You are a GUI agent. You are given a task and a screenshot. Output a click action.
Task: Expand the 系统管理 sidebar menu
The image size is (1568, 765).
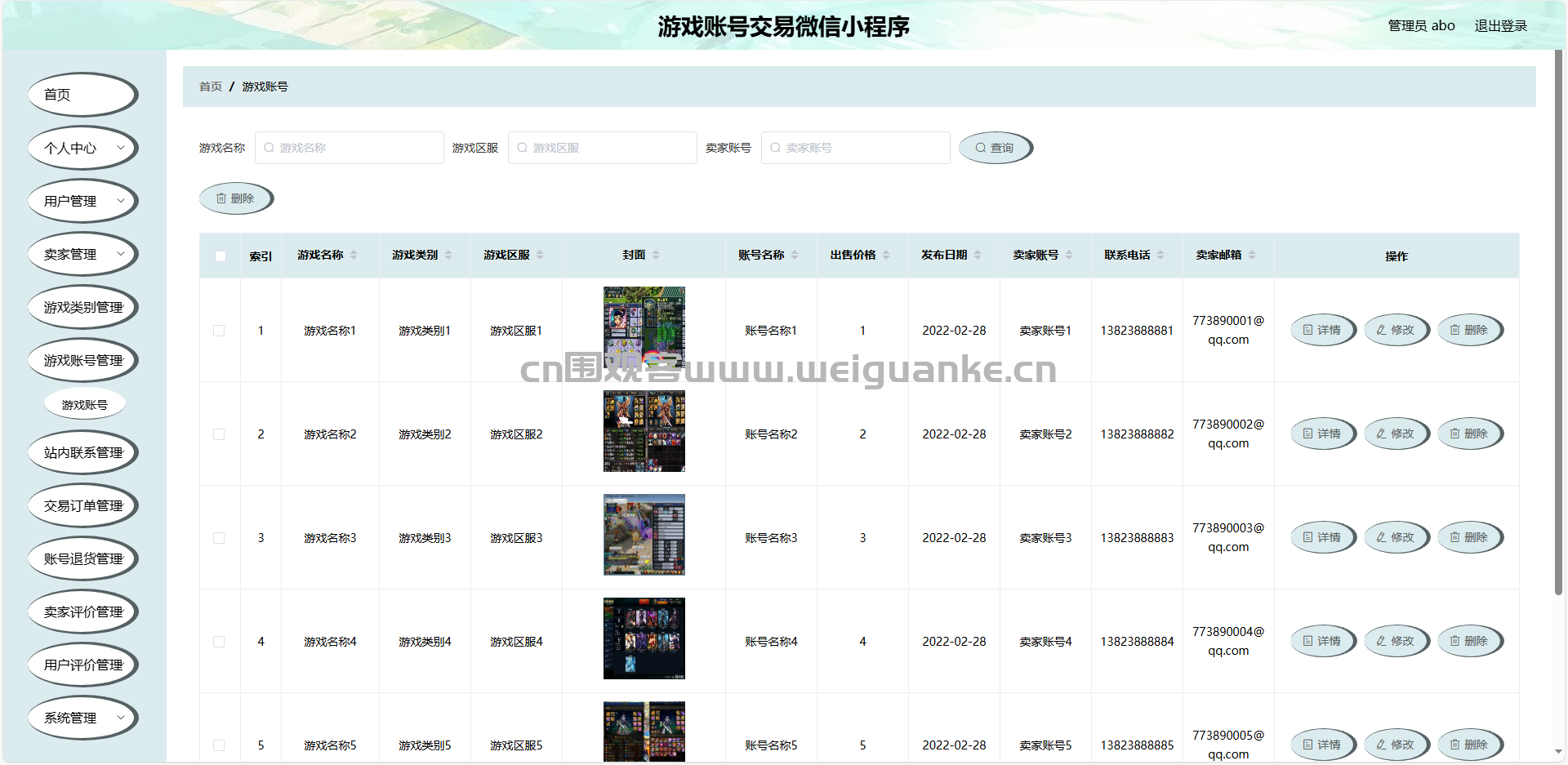(83, 718)
